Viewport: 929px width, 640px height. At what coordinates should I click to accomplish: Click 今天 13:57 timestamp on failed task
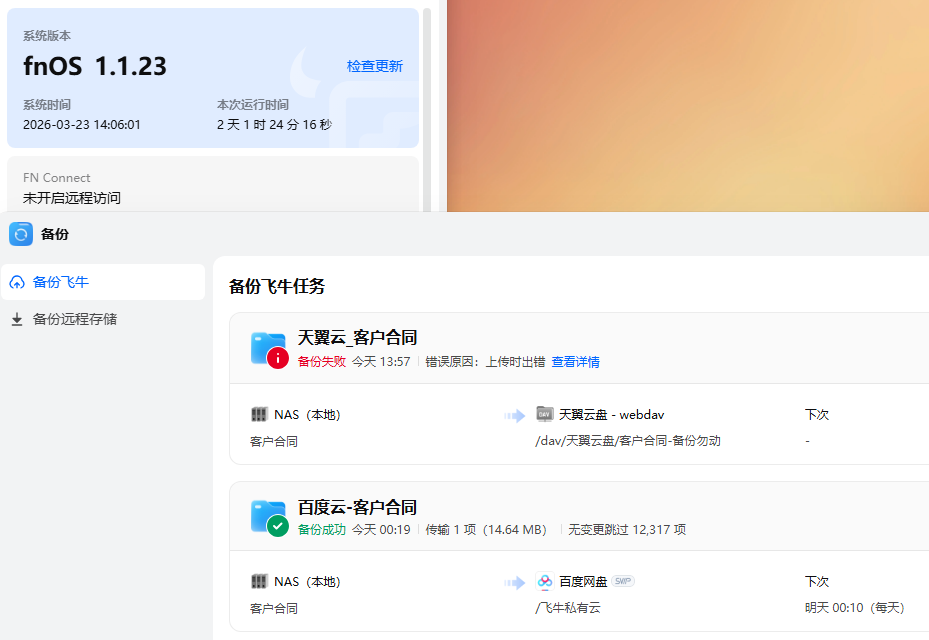pyautogui.click(x=381, y=361)
